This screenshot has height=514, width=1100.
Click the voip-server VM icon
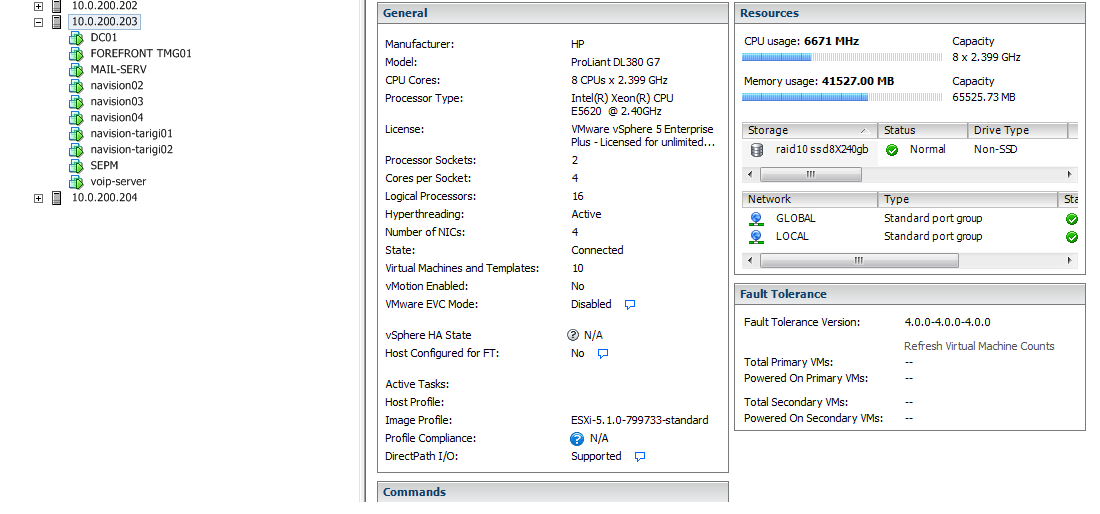pyautogui.click(x=75, y=182)
